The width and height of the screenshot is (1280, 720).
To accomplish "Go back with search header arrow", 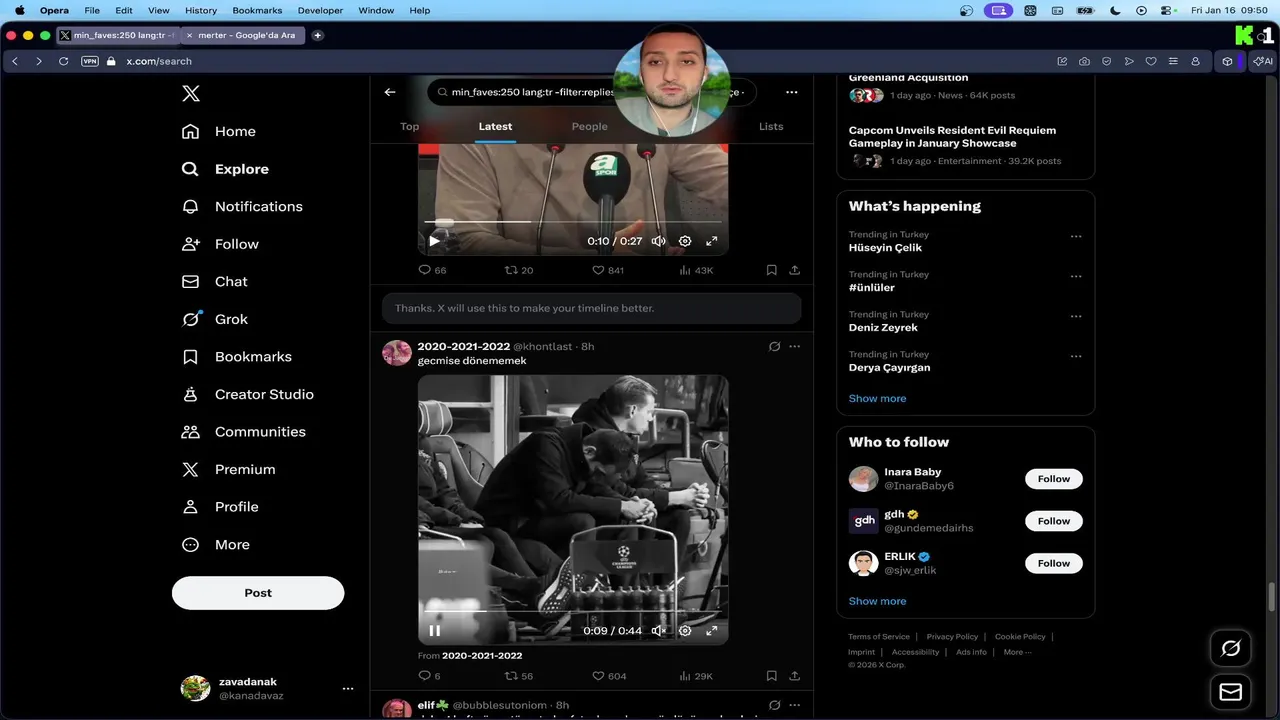I will (x=390, y=92).
